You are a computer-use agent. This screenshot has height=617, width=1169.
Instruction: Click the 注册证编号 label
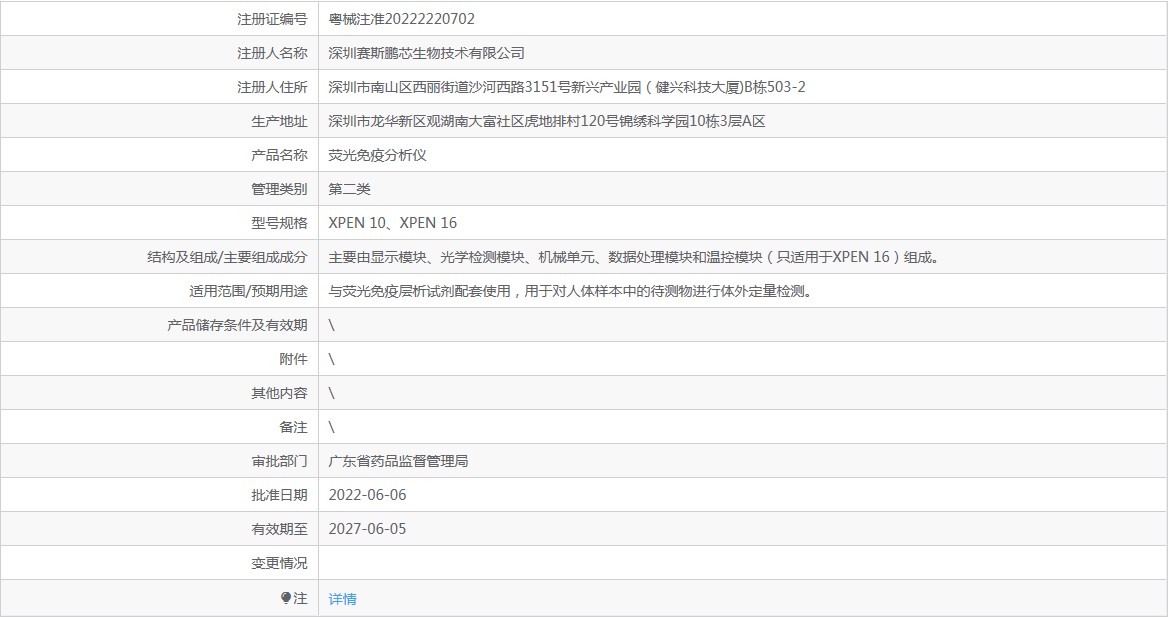272,19
